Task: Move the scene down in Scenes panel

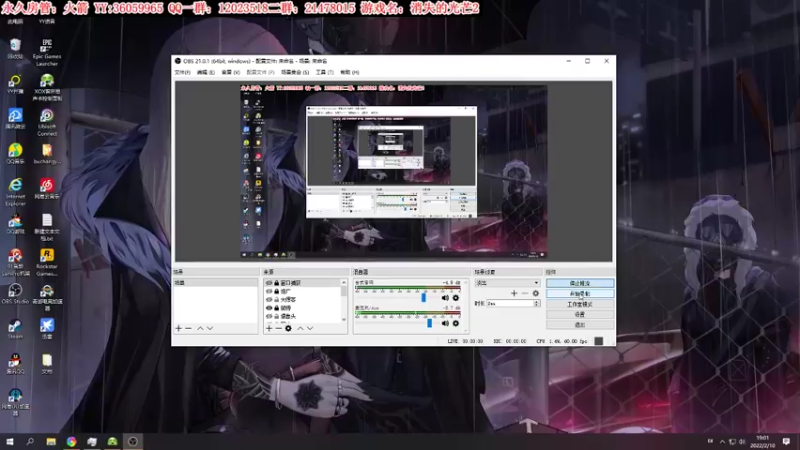Action: (210, 328)
